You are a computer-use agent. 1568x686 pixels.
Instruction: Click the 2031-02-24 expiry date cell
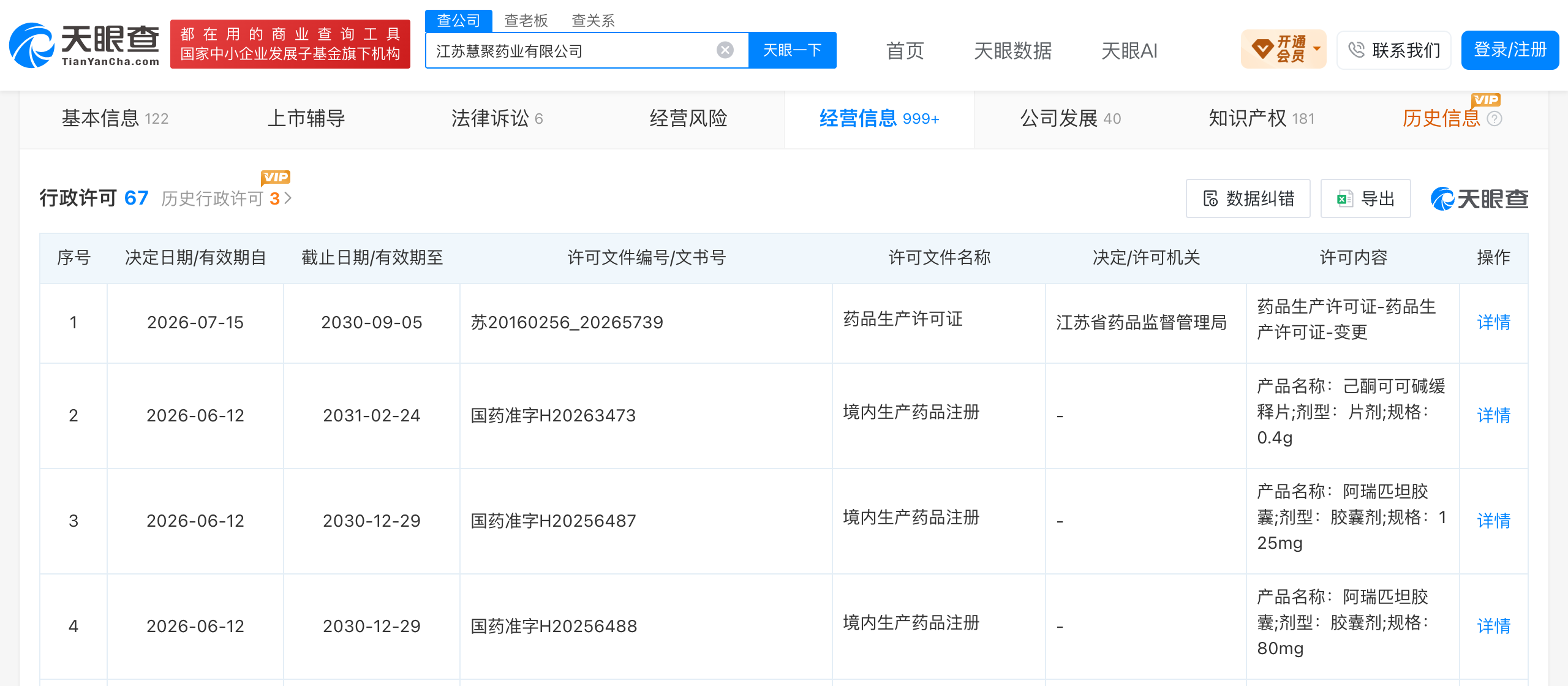pos(372,415)
